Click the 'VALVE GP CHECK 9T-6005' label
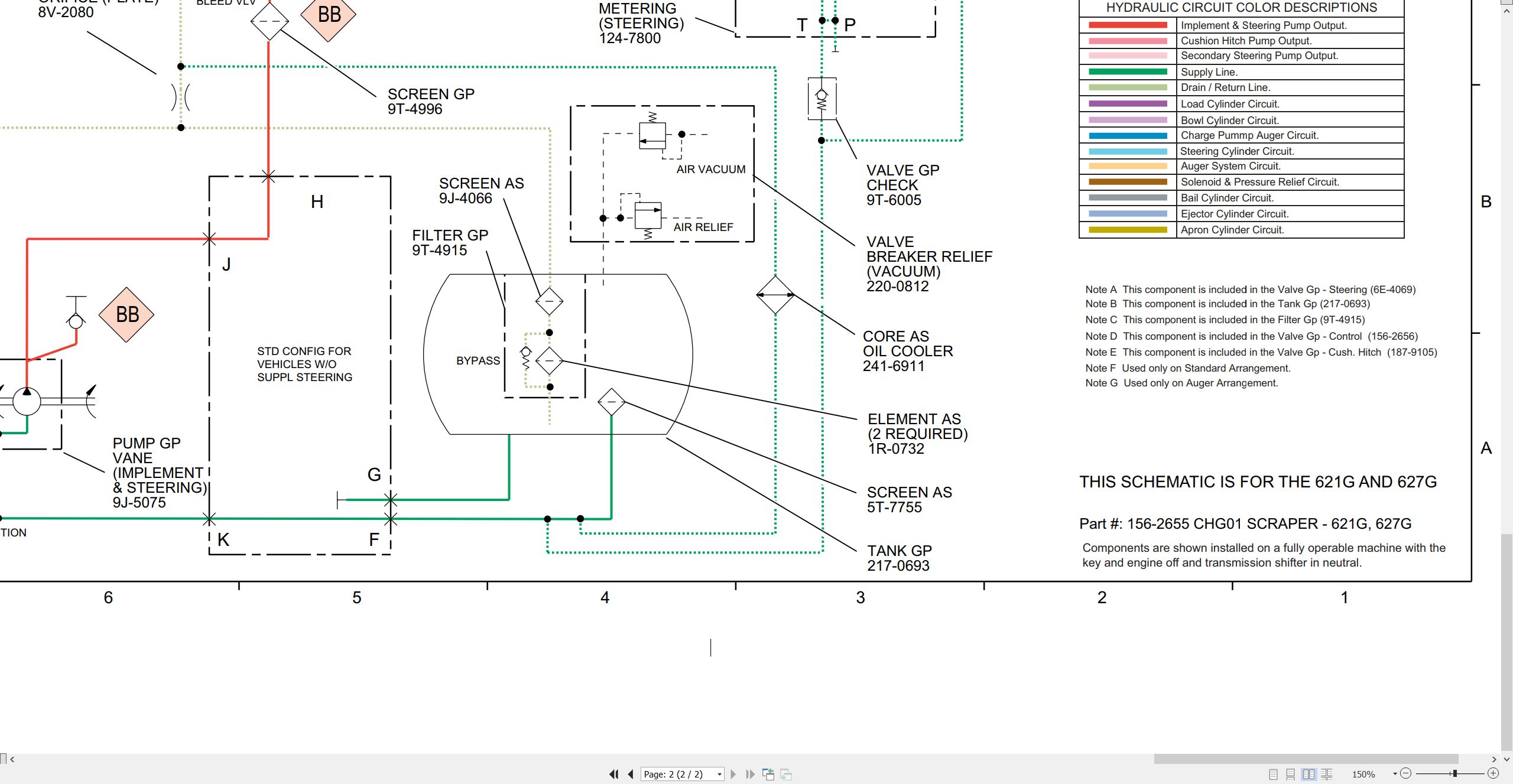The image size is (1513, 784). (x=902, y=185)
